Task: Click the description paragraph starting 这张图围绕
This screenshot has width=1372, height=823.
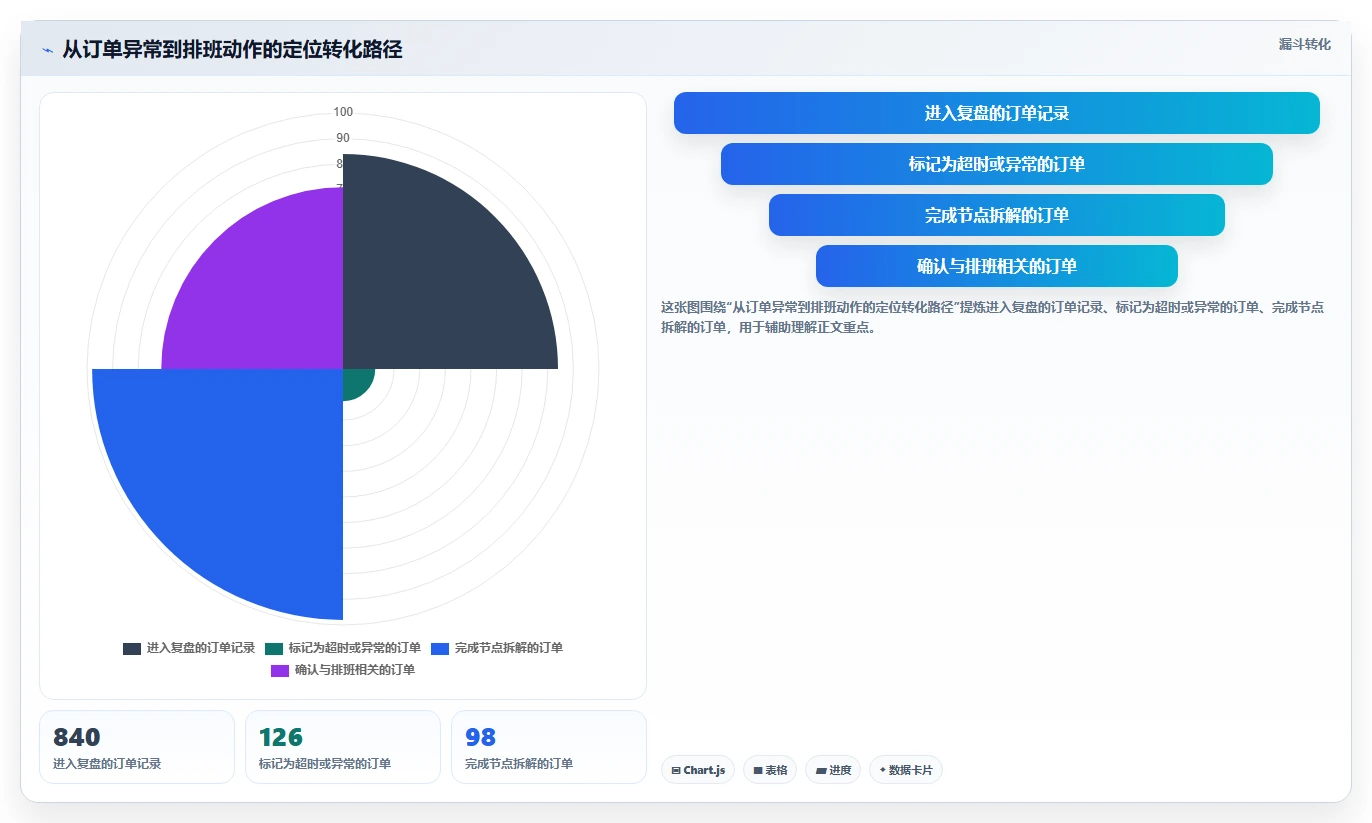Action: coord(995,317)
